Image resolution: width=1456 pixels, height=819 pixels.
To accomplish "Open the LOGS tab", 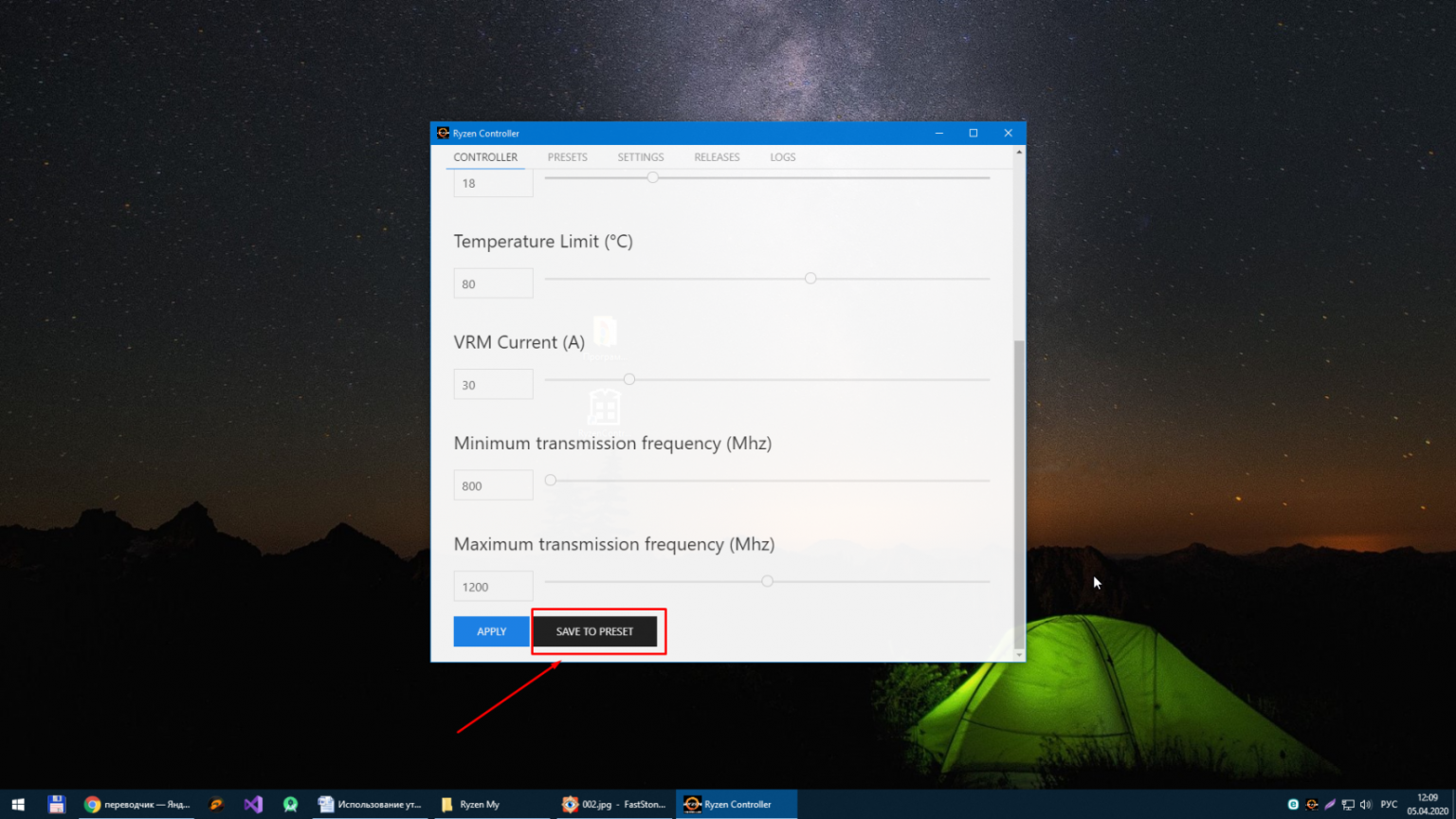I will [783, 157].
